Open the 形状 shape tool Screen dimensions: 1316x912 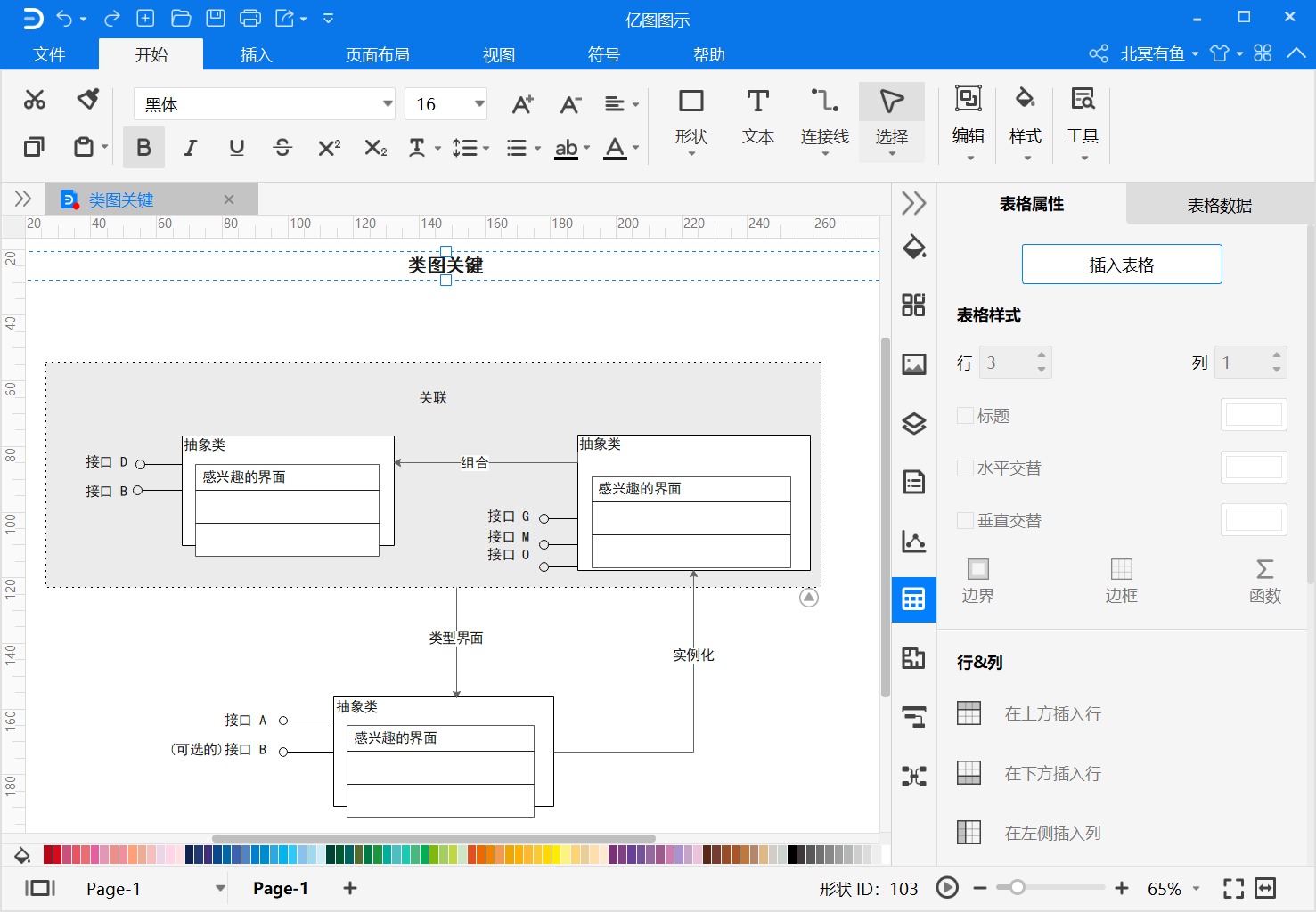(691, 122)
